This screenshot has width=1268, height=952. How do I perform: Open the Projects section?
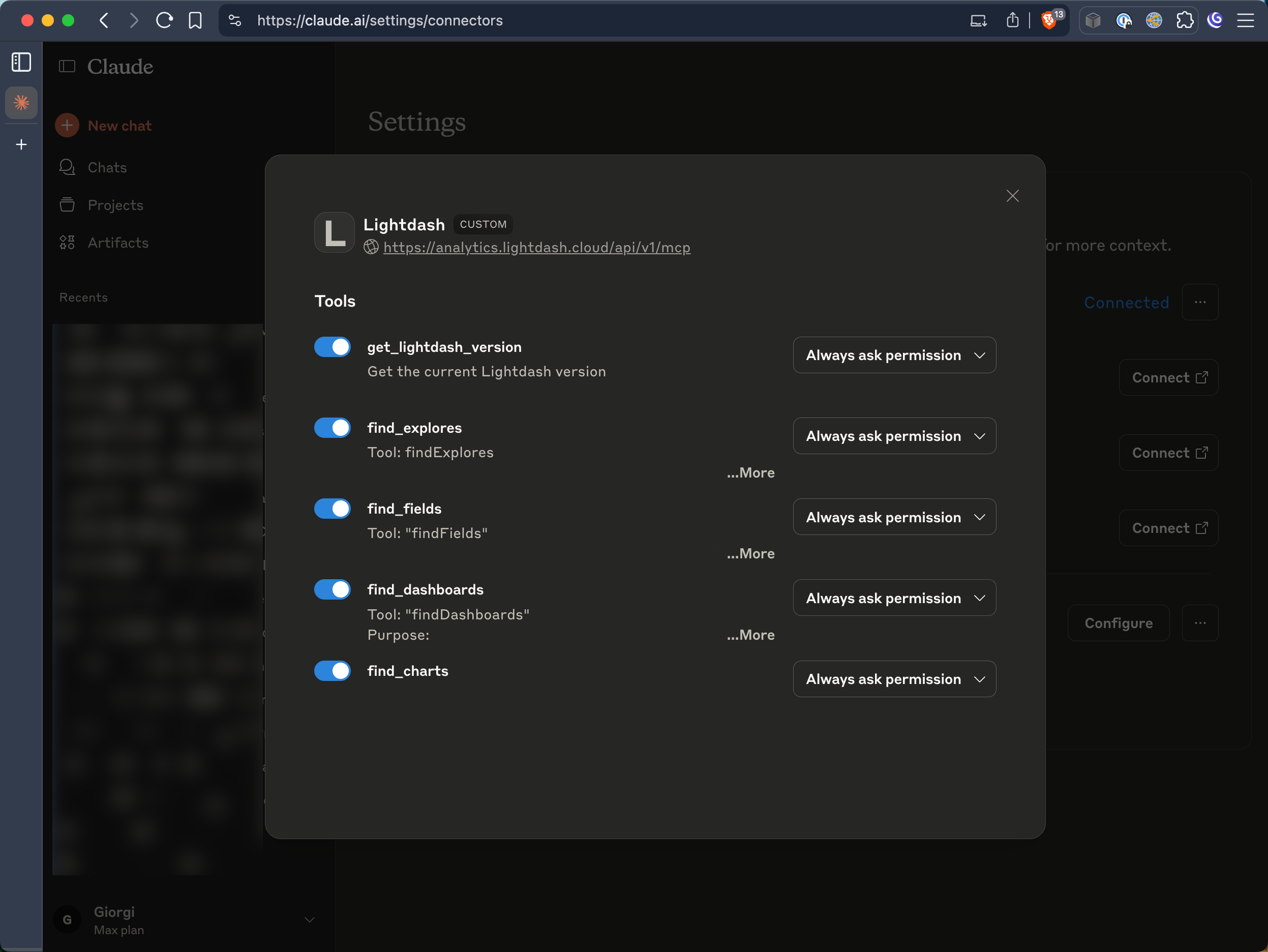tap(114, 205)
